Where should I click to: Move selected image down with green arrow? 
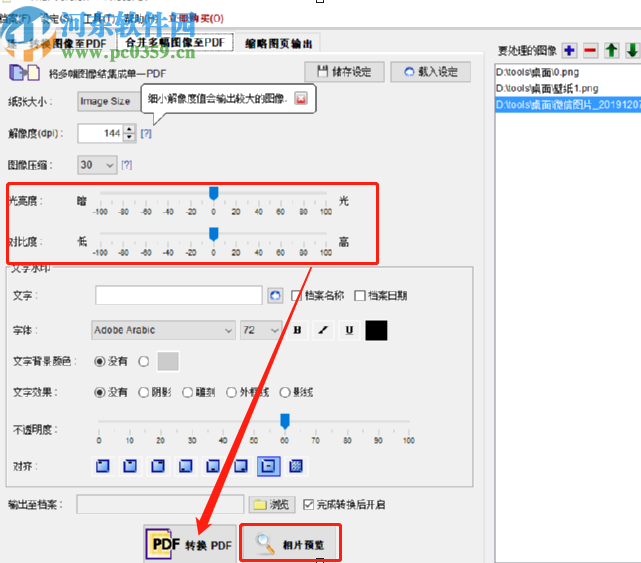[632, 51]
